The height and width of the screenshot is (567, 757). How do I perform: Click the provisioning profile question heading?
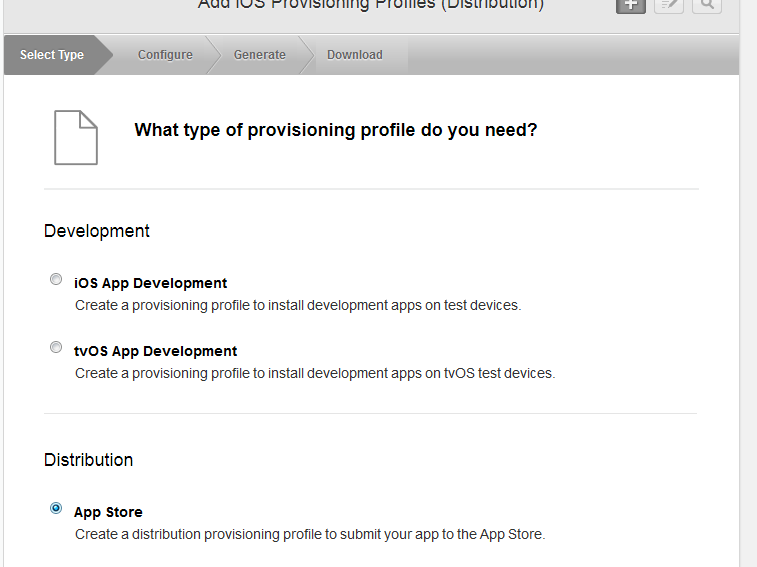pyautogui.click(x=336, y=130)
